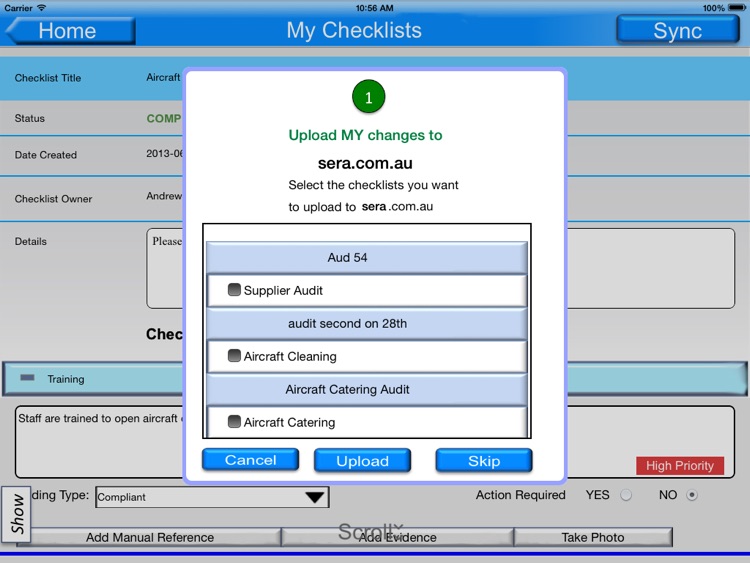Click the Upload button
Image resolution: width=750 pixels, height=563 pixels.
[x=362, y=461]
